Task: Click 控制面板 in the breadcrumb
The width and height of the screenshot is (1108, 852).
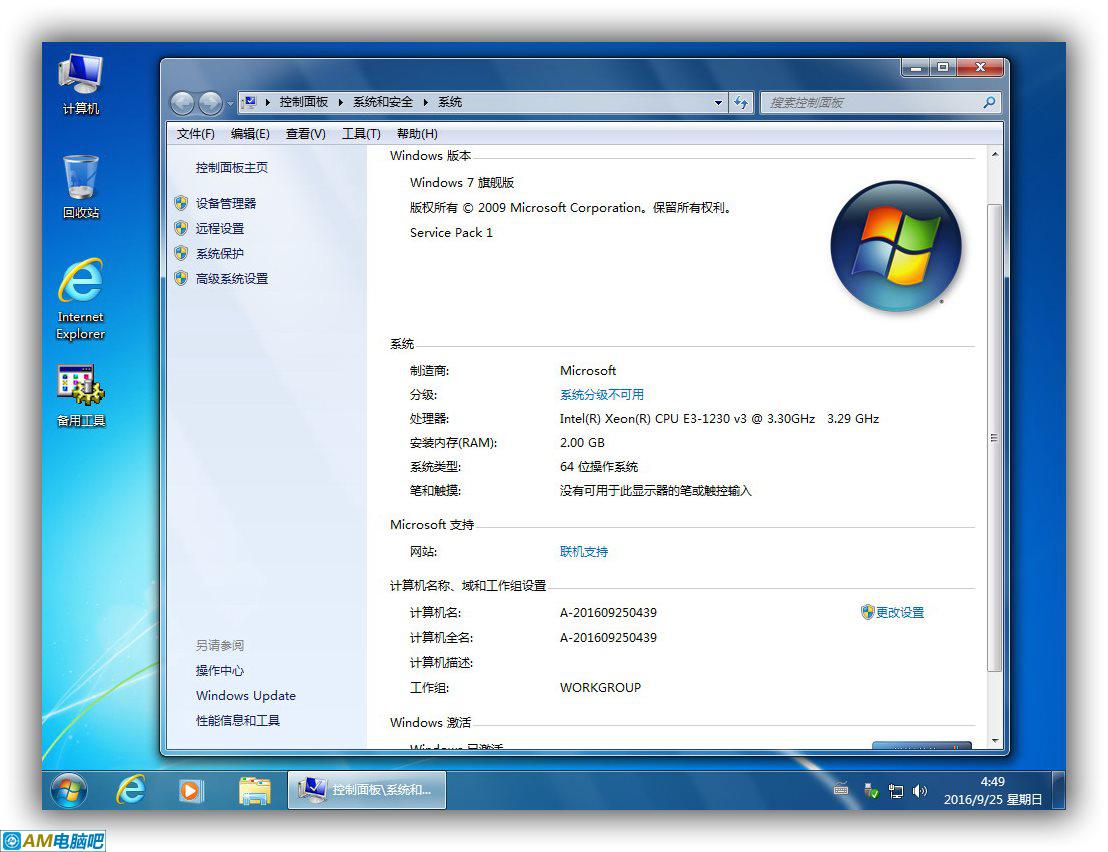Action: (304, 102)
